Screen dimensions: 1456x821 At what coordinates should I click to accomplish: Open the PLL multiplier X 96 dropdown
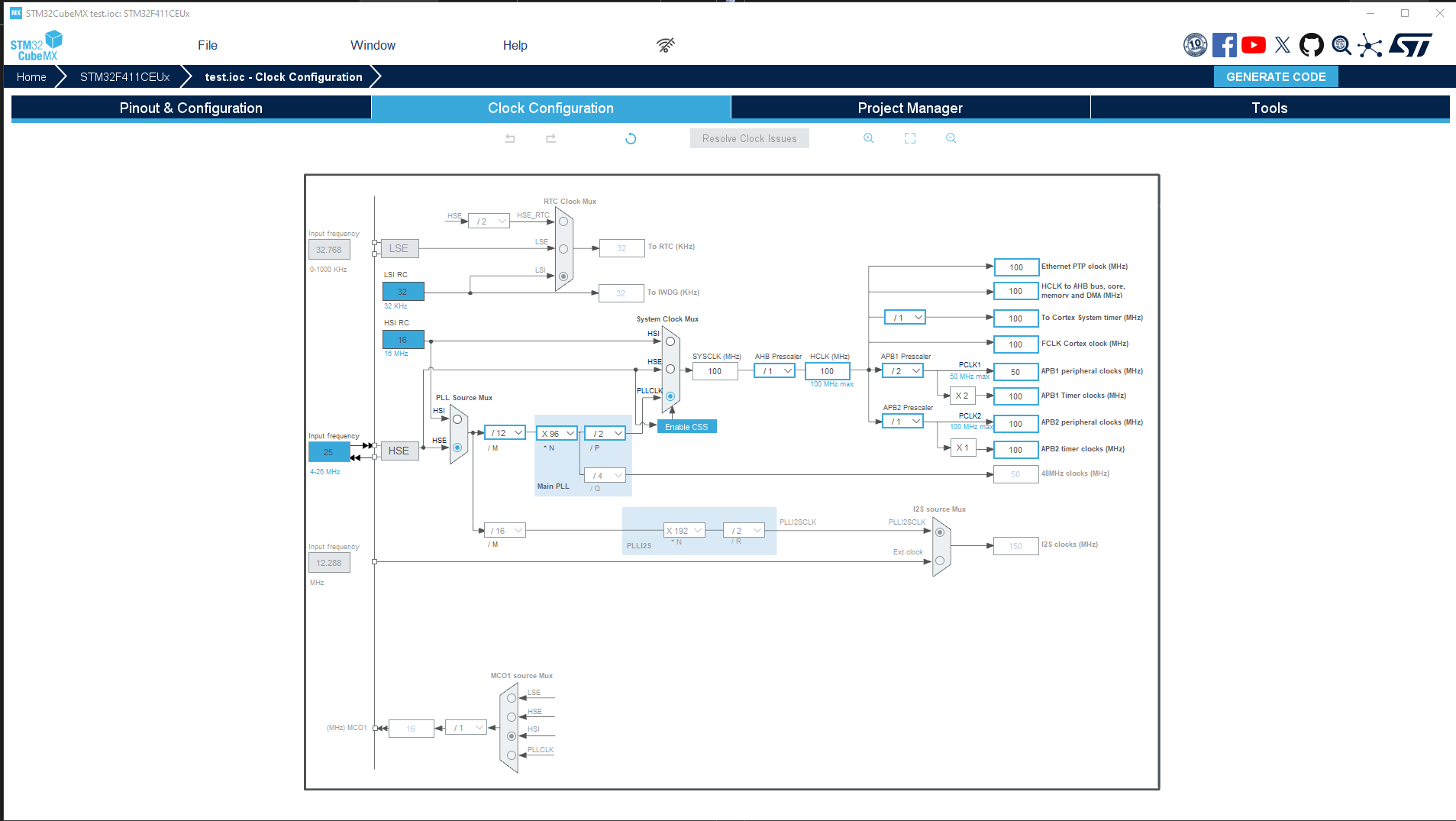(557, 433)
